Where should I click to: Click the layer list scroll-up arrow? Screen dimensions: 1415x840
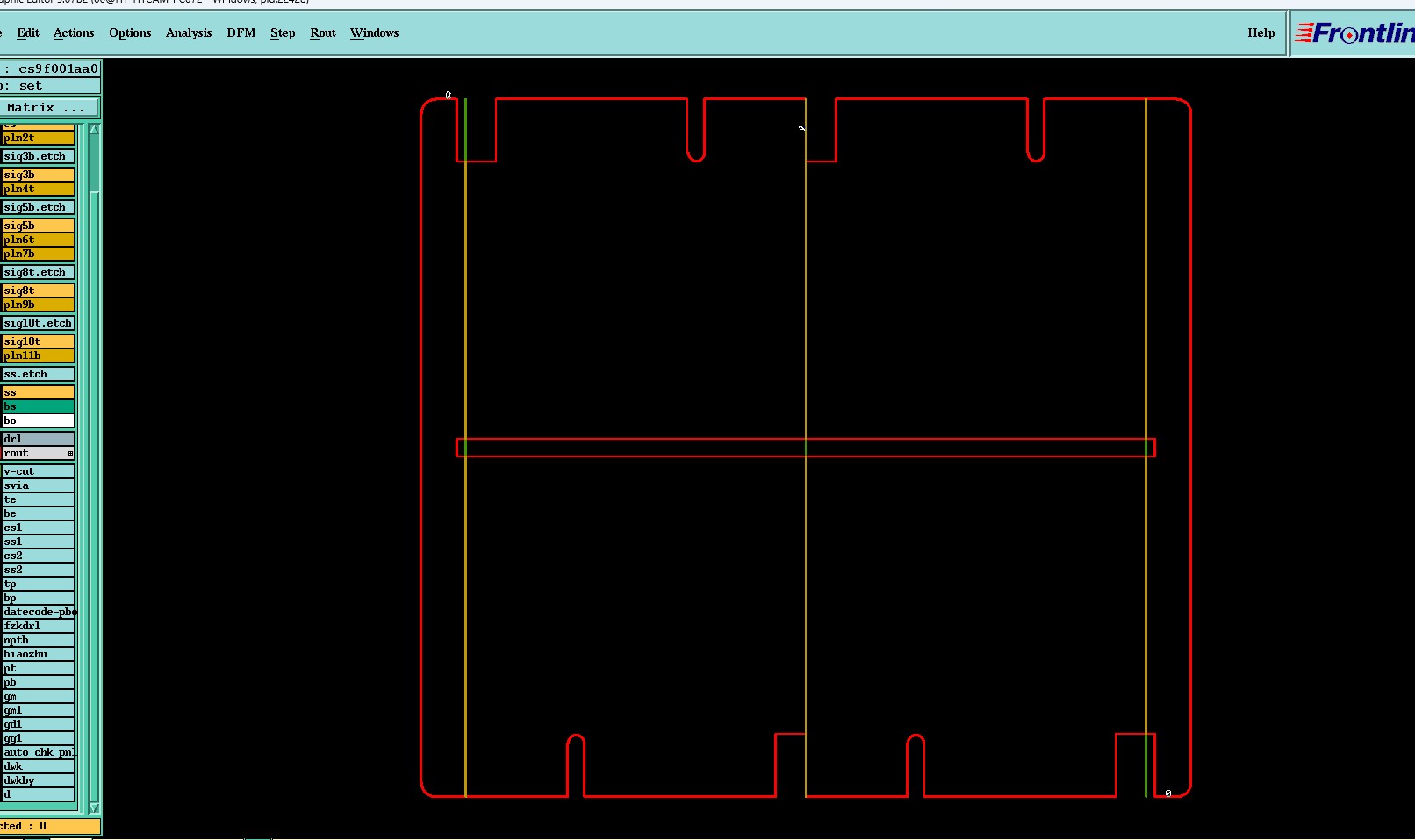(94, 130)
